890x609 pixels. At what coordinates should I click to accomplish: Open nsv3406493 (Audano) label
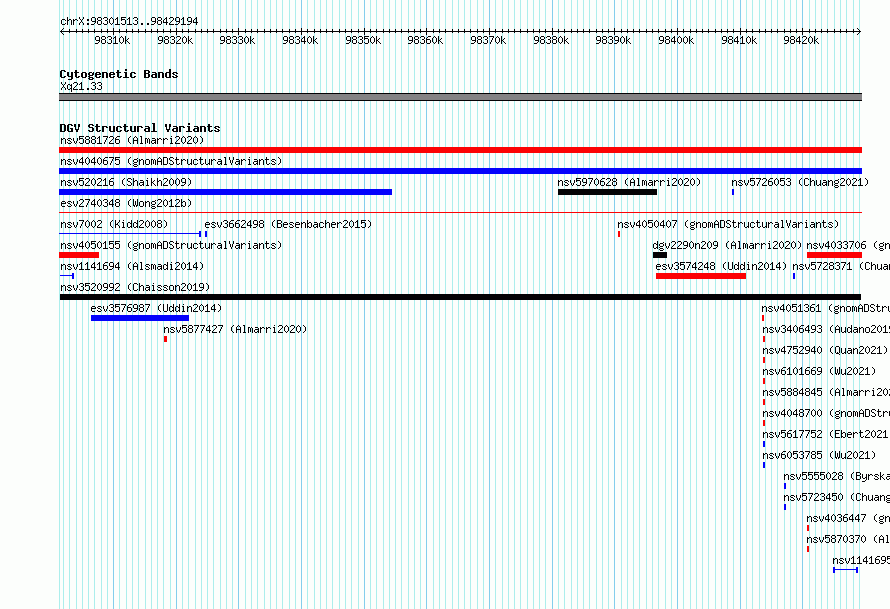click(x=826, y=329)
